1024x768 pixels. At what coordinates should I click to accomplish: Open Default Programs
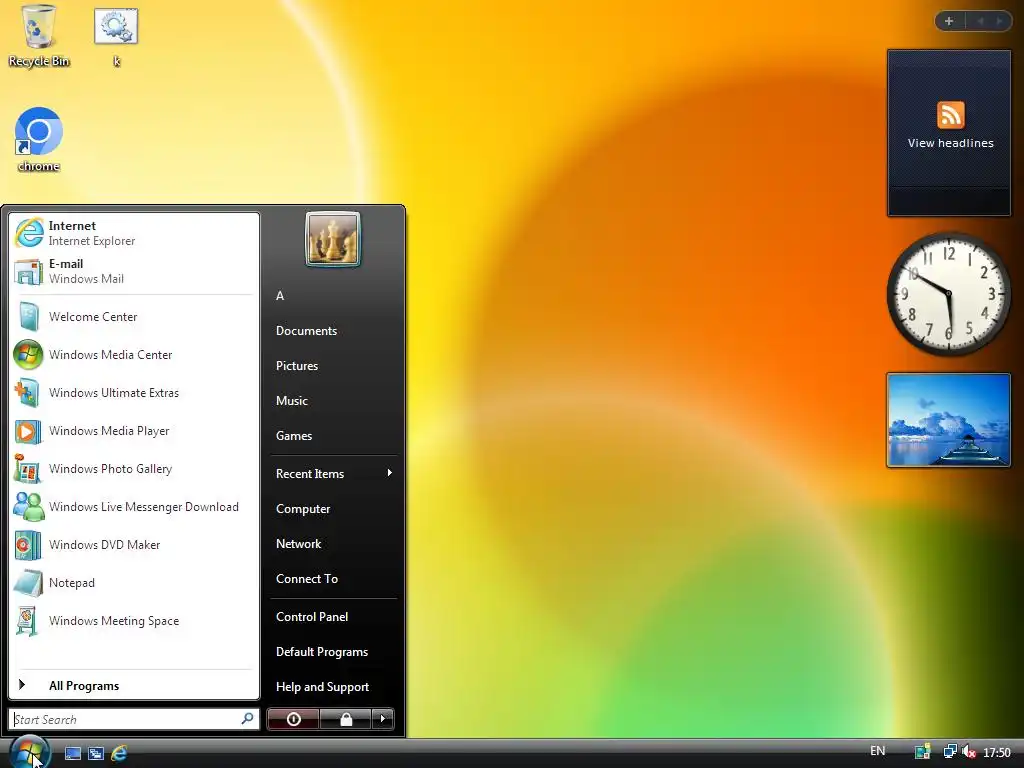coord(333,652)
